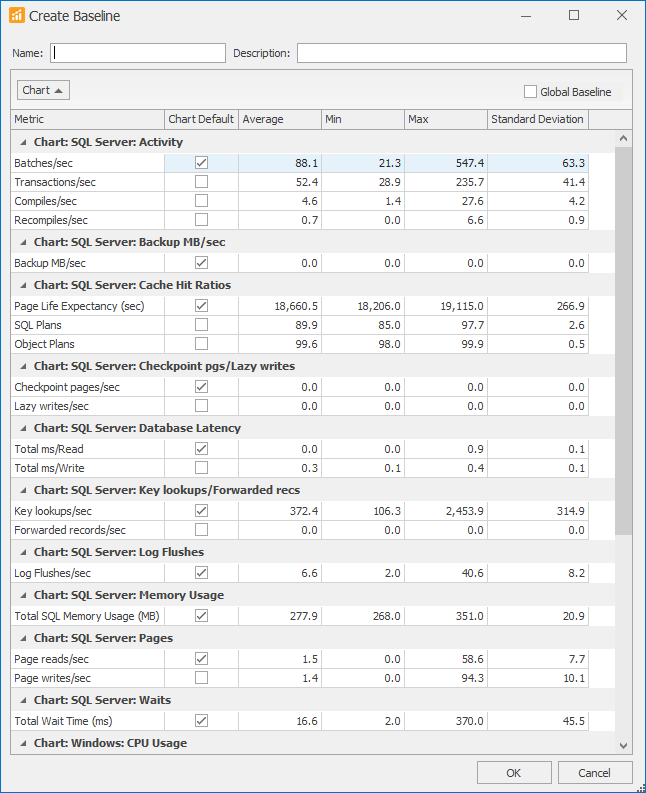646x793 pixels.
Task: Uncheck Chart Default for Page reads/sec
Action: coord(201,658)
